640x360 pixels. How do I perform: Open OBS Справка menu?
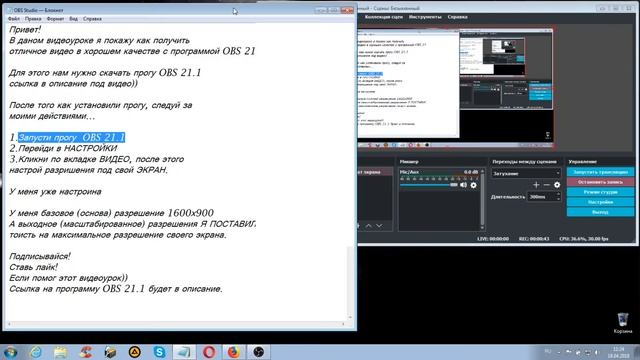(457, 17)
